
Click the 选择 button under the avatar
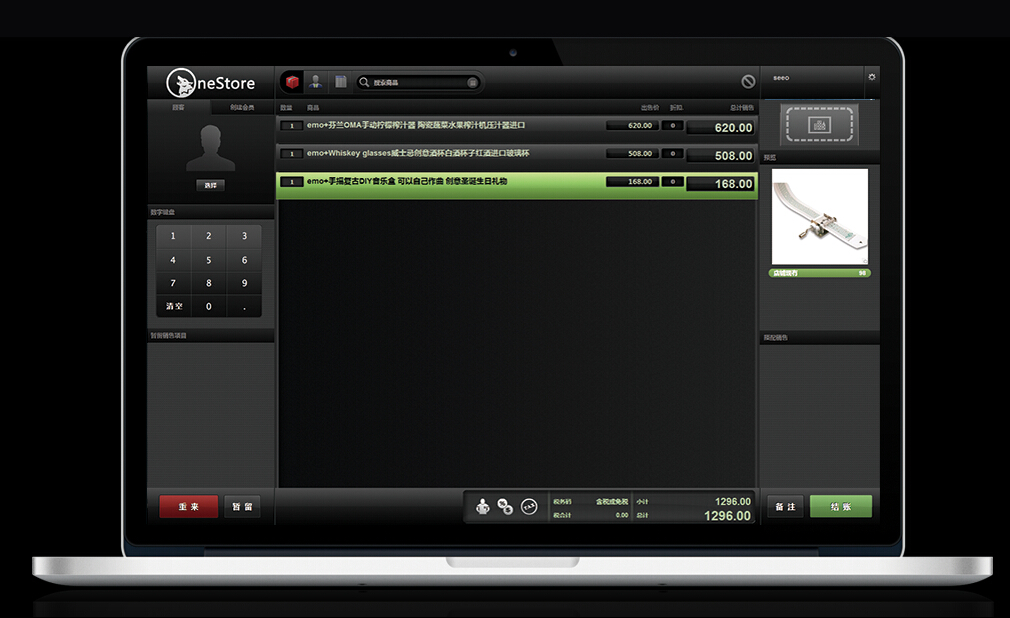211,185
